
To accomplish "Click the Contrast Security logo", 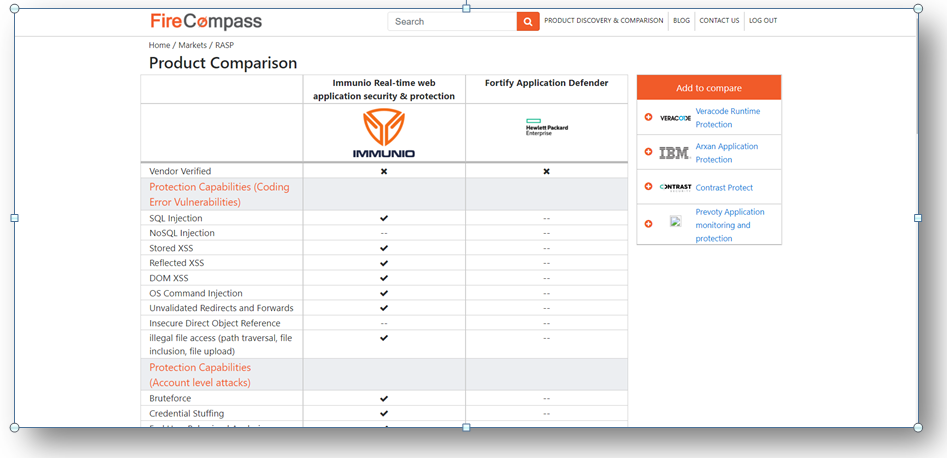I will click(675, 187).
